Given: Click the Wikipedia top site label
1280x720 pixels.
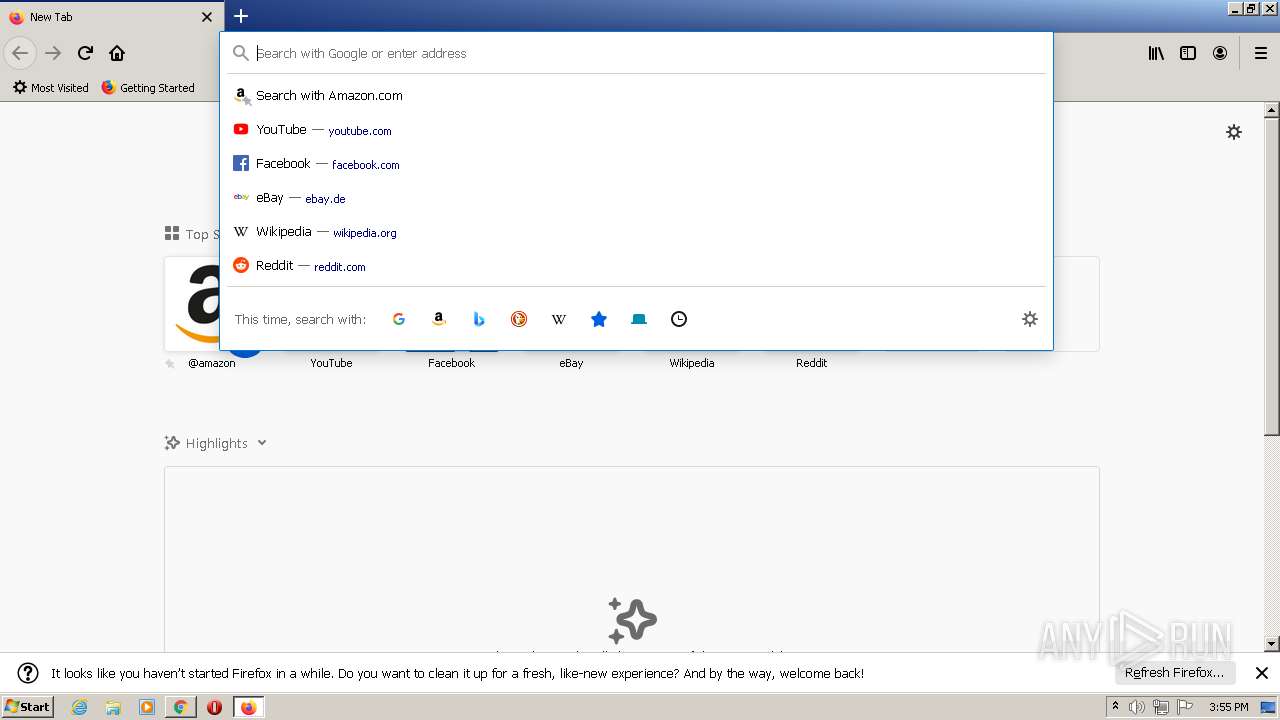Looking at the screenshot, I should point(692,363).
